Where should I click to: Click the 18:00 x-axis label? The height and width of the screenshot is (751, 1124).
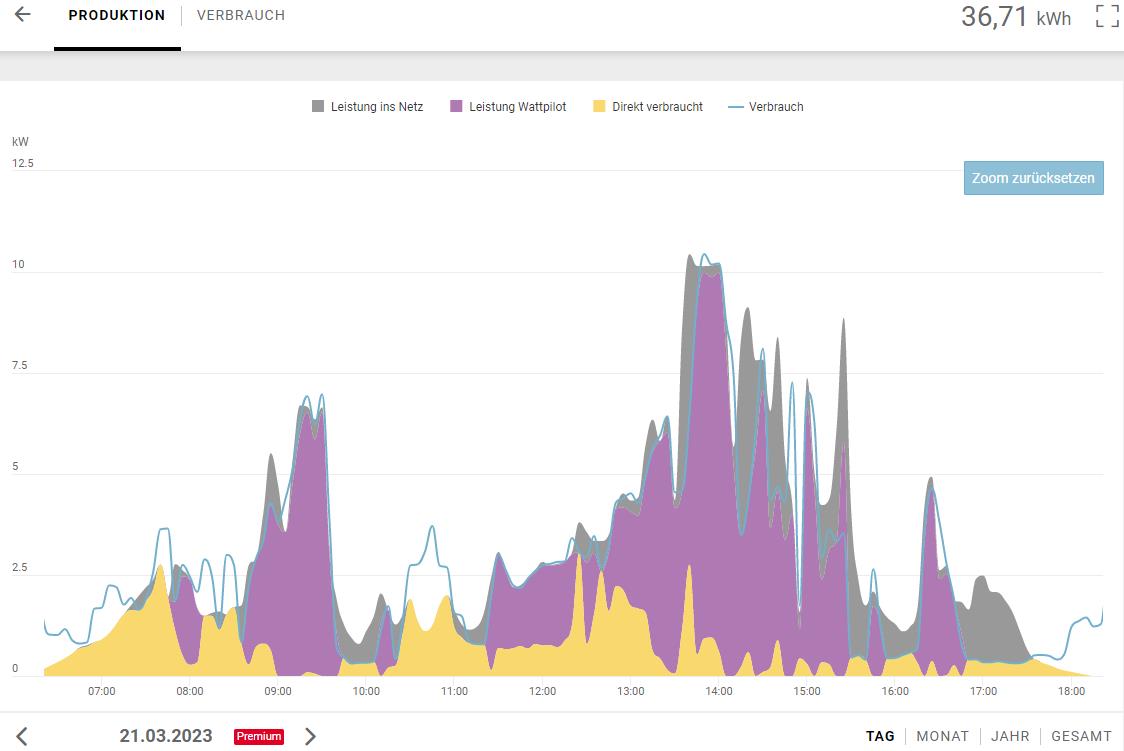coord(1072,691)
